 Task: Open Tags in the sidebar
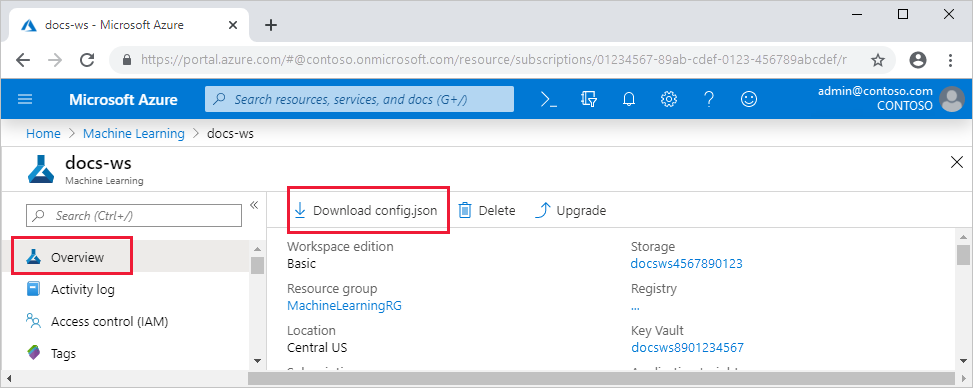(x=63, y=353)
